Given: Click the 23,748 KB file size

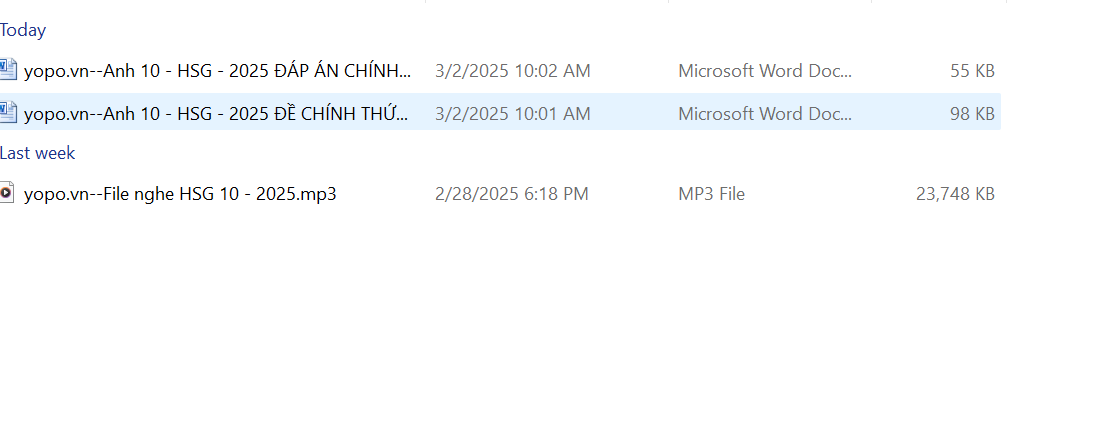Looking at the screenshot, I should pos(955,194).
